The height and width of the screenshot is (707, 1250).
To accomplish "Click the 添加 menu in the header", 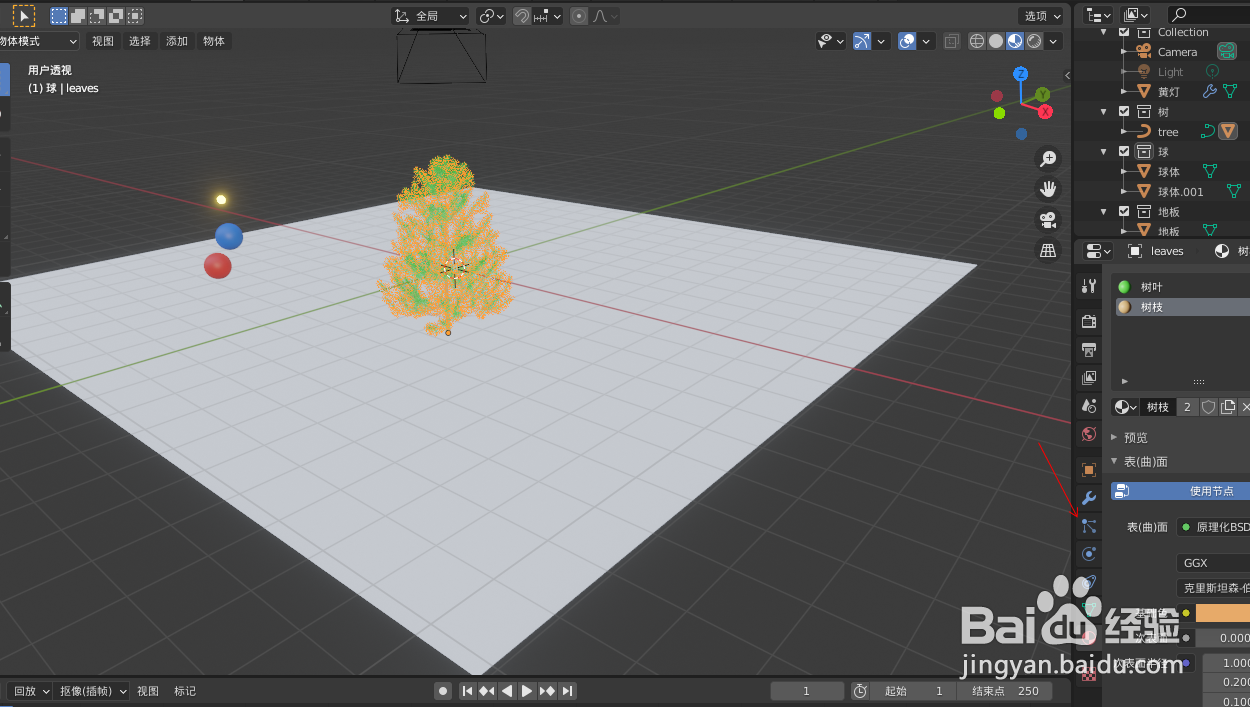I will [x=176, y=40].
